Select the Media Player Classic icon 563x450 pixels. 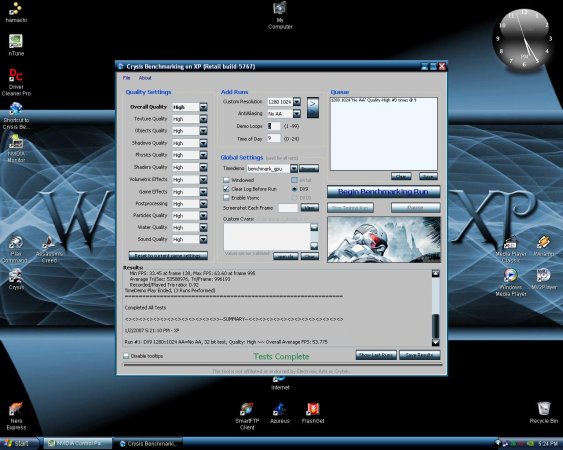click(x=511, y=249)
